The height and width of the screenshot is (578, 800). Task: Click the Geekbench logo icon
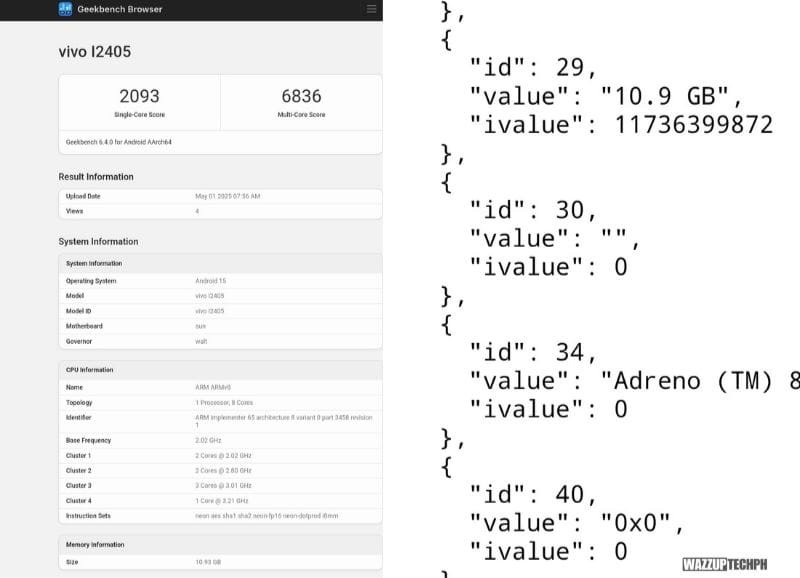click(65, 9)
